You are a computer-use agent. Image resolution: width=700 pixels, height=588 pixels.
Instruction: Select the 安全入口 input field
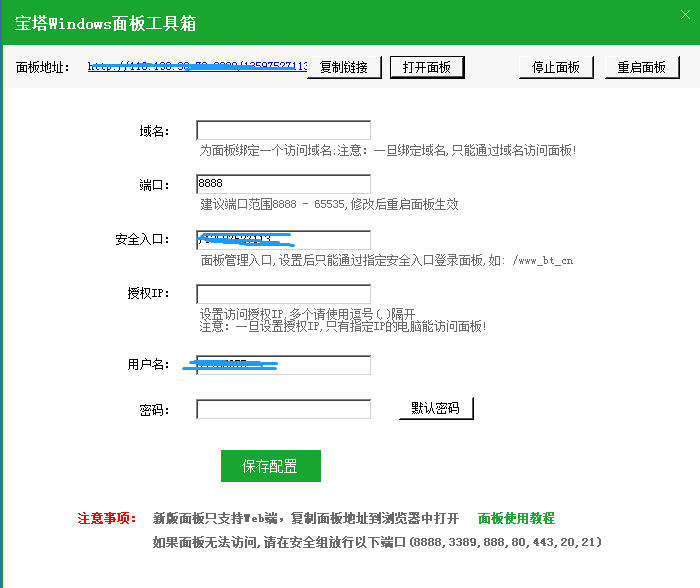click(x=283, y=240)
